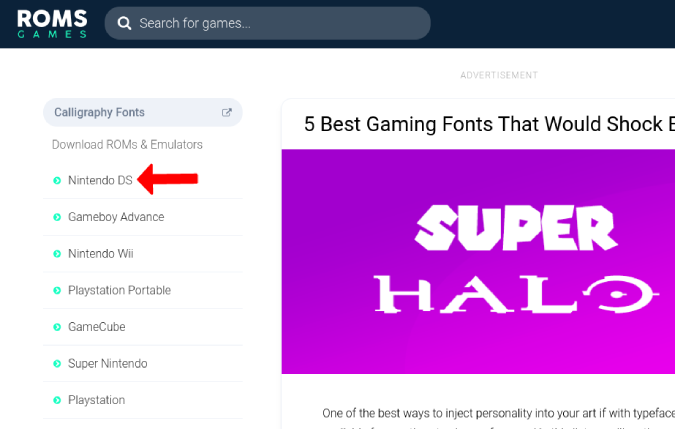This screenshot has width=675, height=429.
Task: Click the ROMS Games logo
Action: coord(52,24)
